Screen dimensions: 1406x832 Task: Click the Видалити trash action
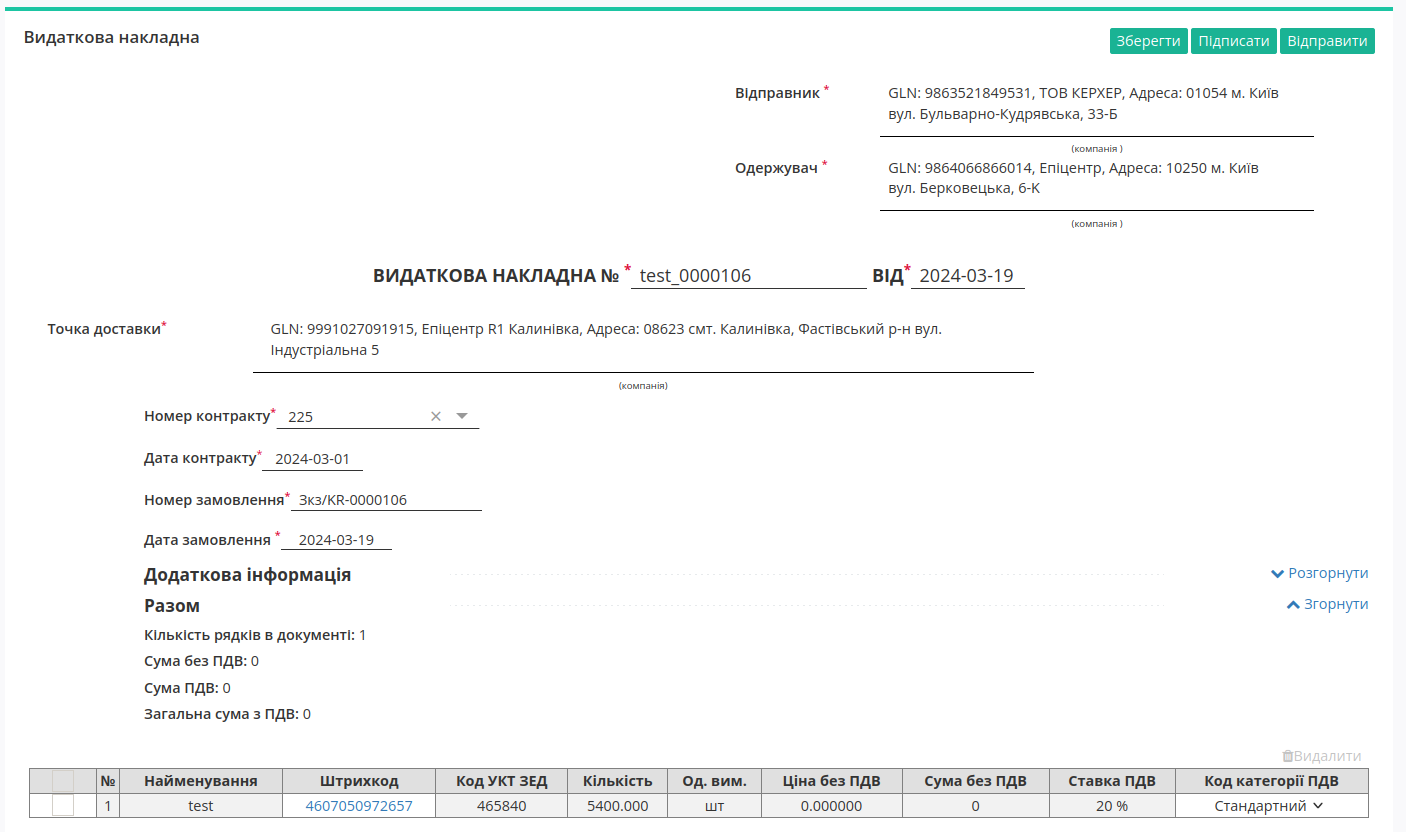[1321, 756]
